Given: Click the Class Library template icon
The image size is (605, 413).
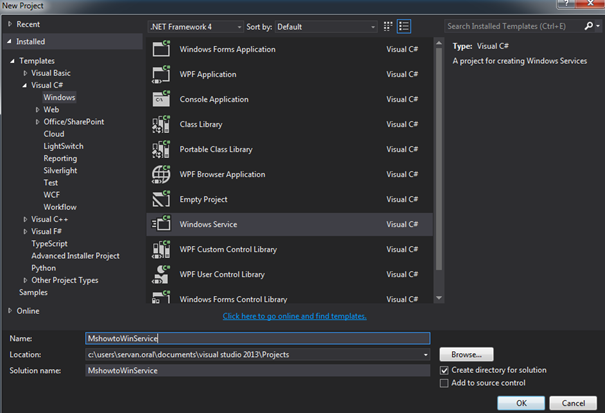Looking at the screenshot, I should pos(161,124).
